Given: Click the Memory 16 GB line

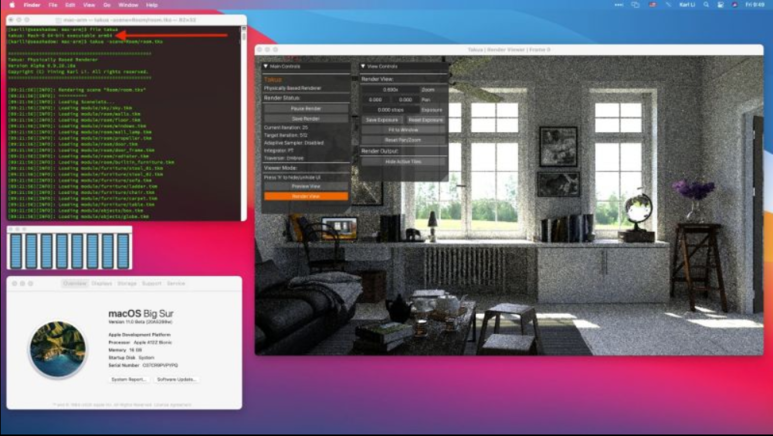Looking at the screenshot, I should [125, 350].
